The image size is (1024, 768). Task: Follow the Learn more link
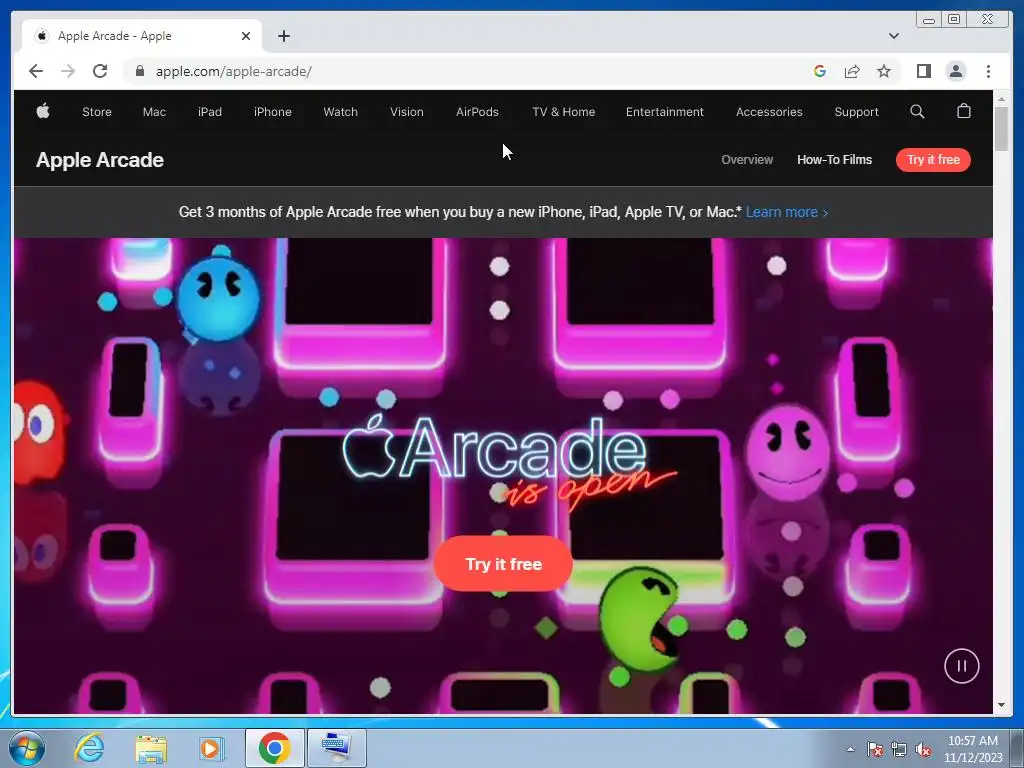coord(787,212)
